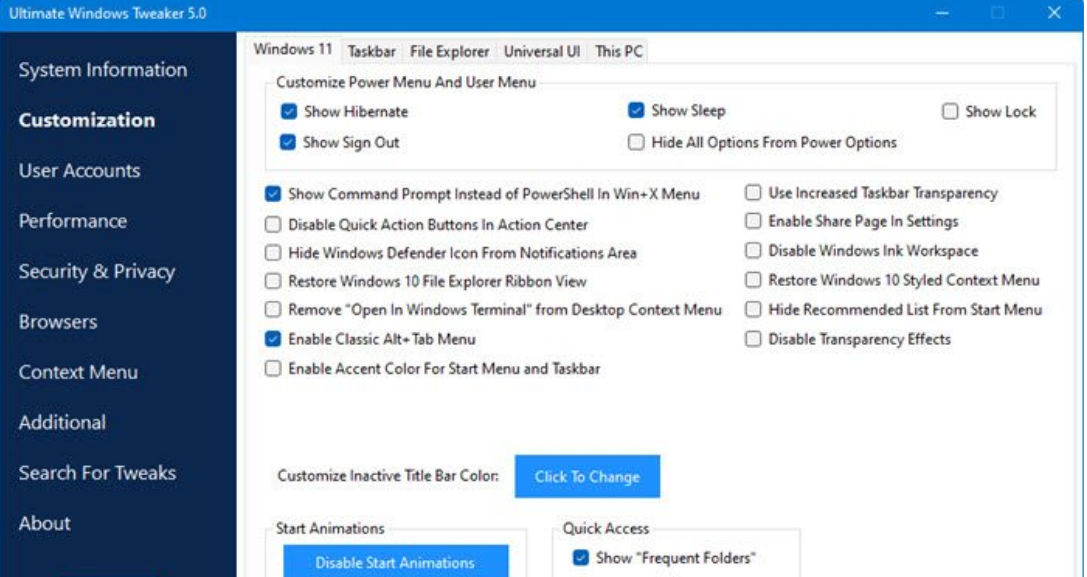1087x577 pixels.
Task: Switch to the File Explorer tab
Action: [x=449, y=51]
